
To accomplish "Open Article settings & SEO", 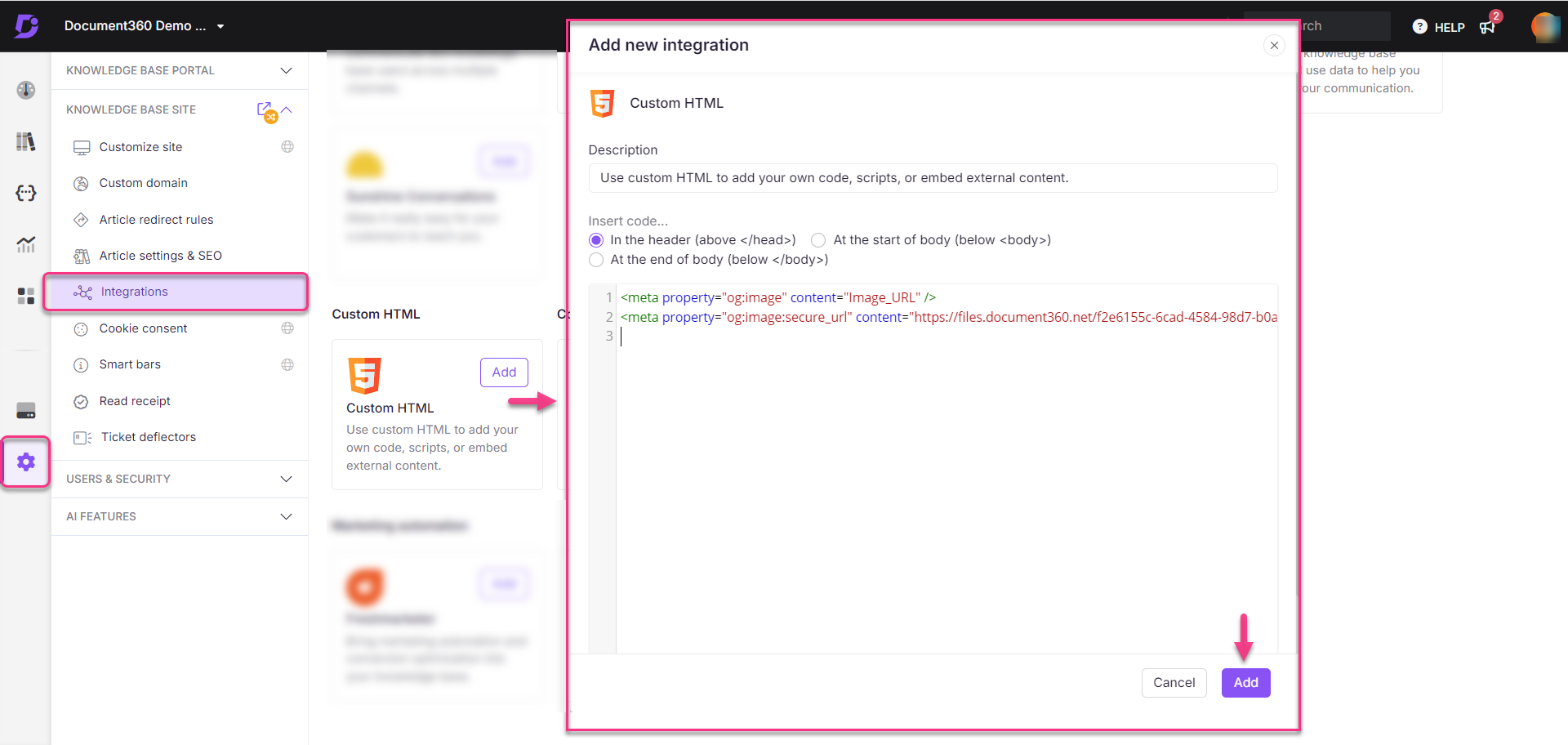I will click(160, 256).
